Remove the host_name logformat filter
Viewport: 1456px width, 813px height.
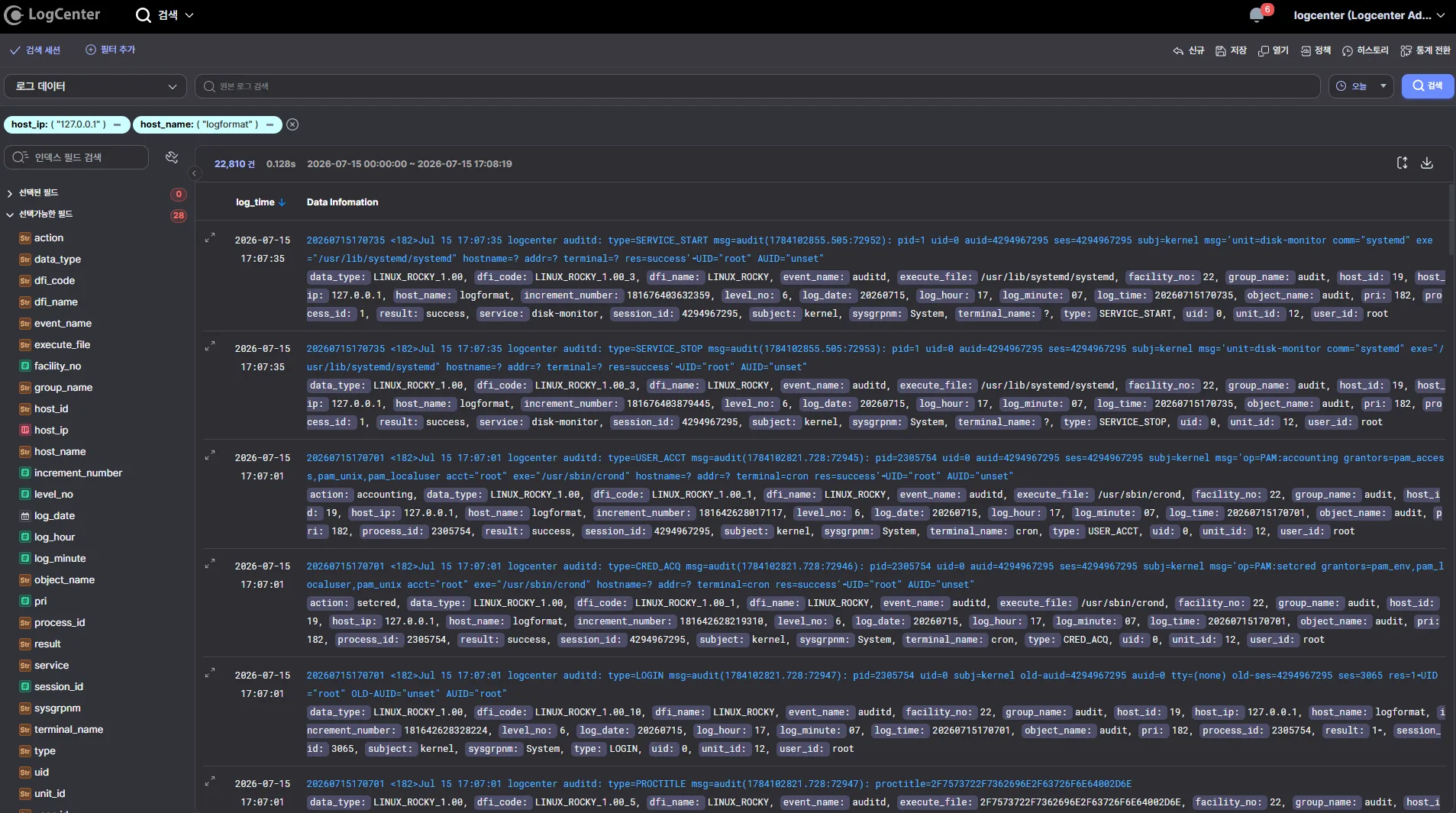[x=270, y=124]
